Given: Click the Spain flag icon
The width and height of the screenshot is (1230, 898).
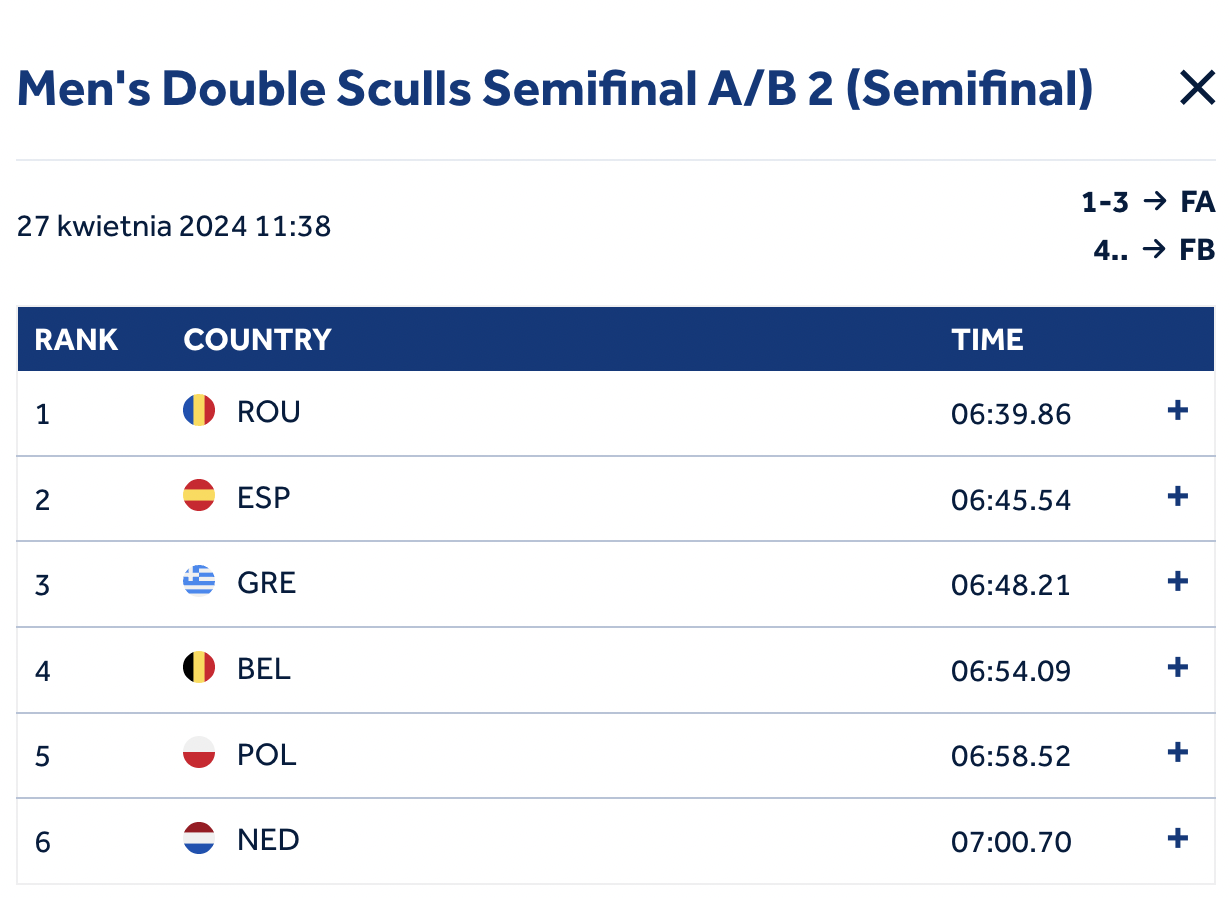Looking at the screenshot, I should (x=199, y=496).
